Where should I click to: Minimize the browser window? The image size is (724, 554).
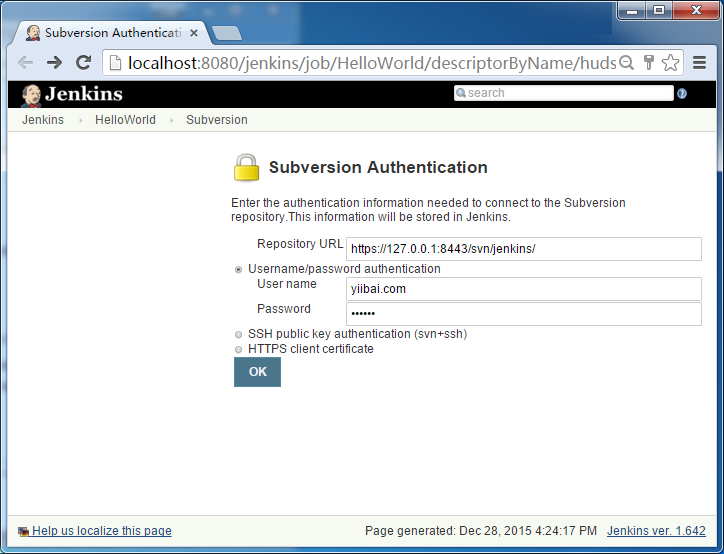click(632, 11)
